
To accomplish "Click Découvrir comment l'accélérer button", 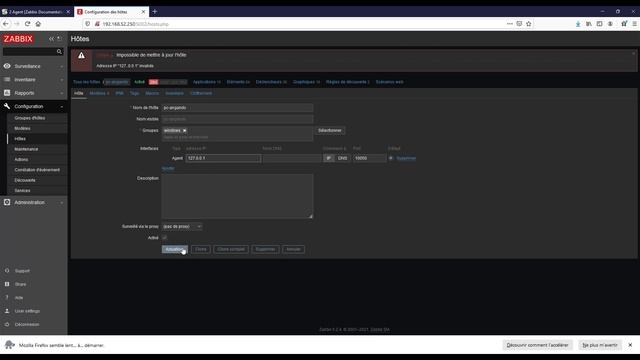I will click(538, 345).
